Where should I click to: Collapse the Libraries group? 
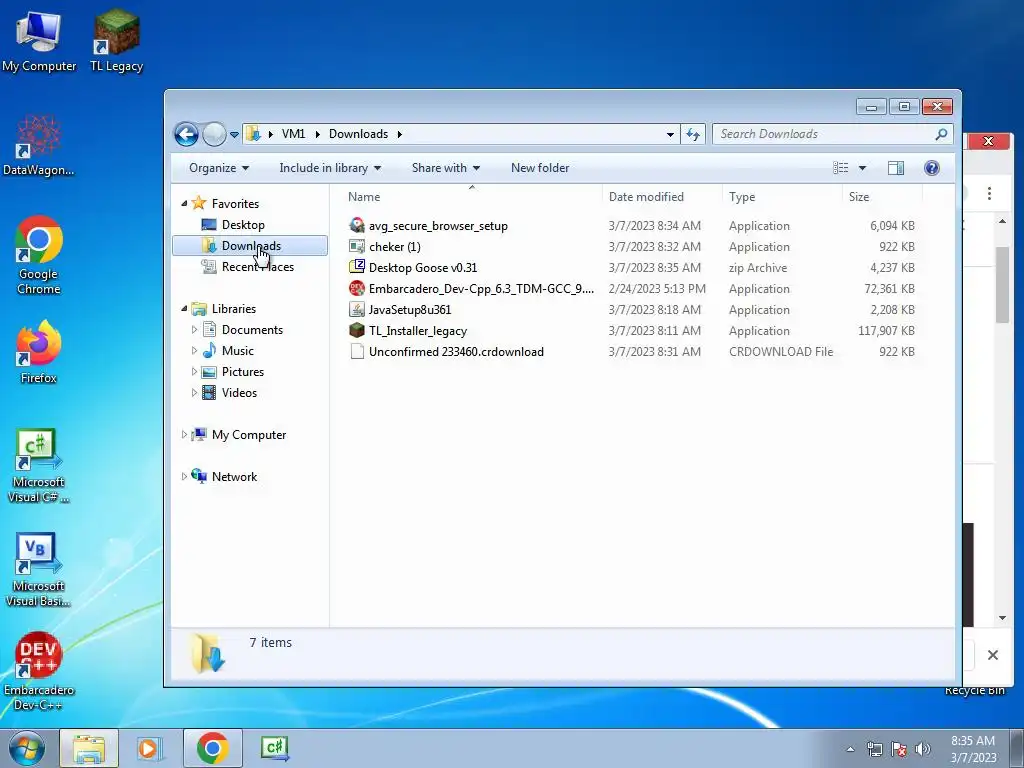(184, 309)
